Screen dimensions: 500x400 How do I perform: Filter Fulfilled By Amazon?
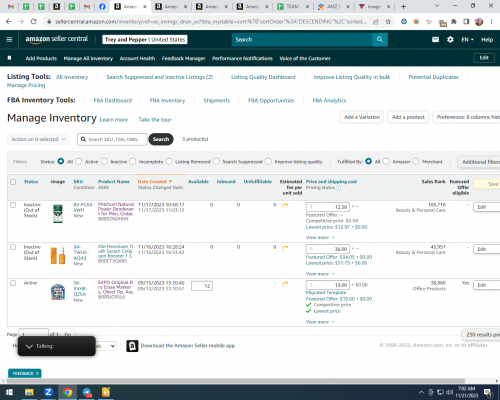click(386, 161)
